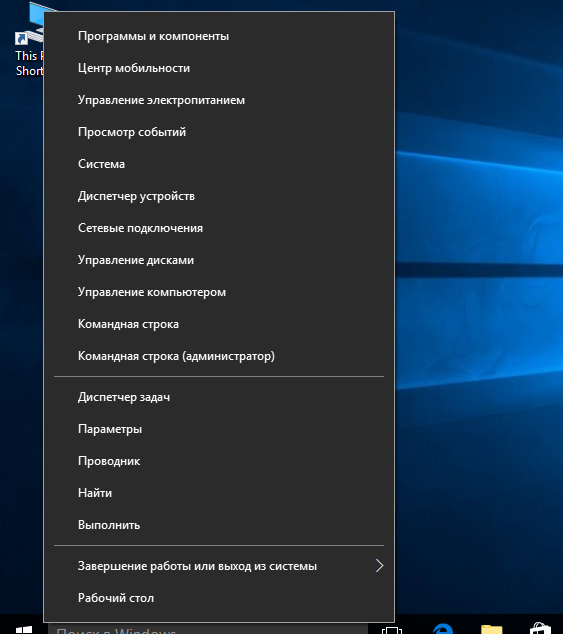563x634 pixels.
Task: Open Сетевые подключения
Action: click(219, 228)
